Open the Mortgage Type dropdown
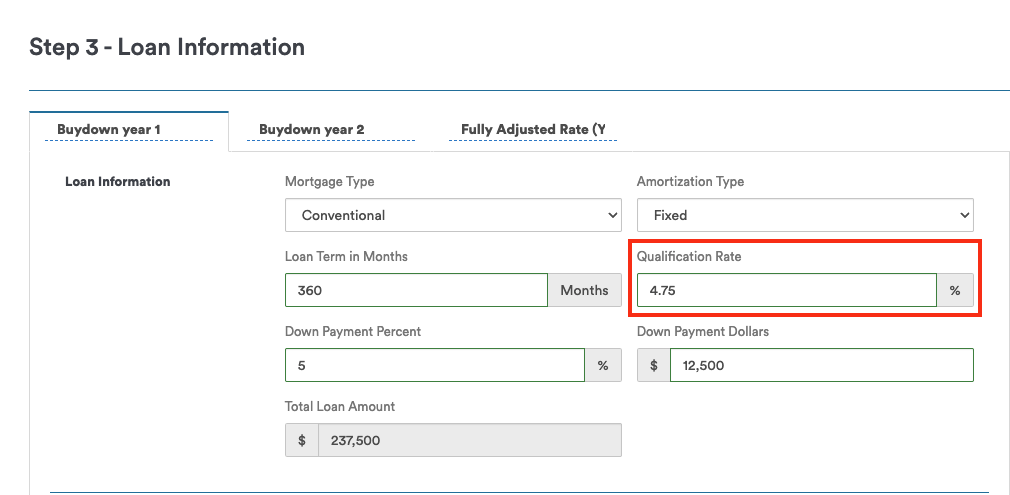 (453, 215)
